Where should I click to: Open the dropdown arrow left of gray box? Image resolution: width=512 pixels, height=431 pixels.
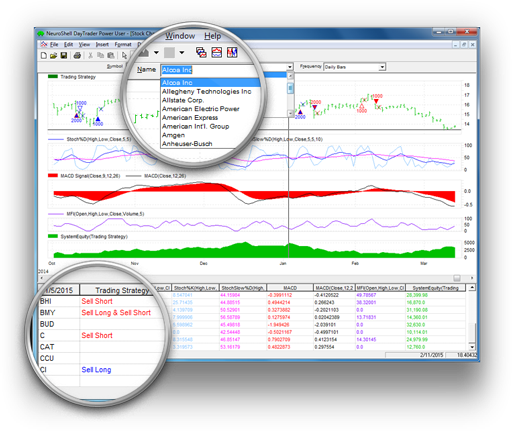(x=156, y=52)
